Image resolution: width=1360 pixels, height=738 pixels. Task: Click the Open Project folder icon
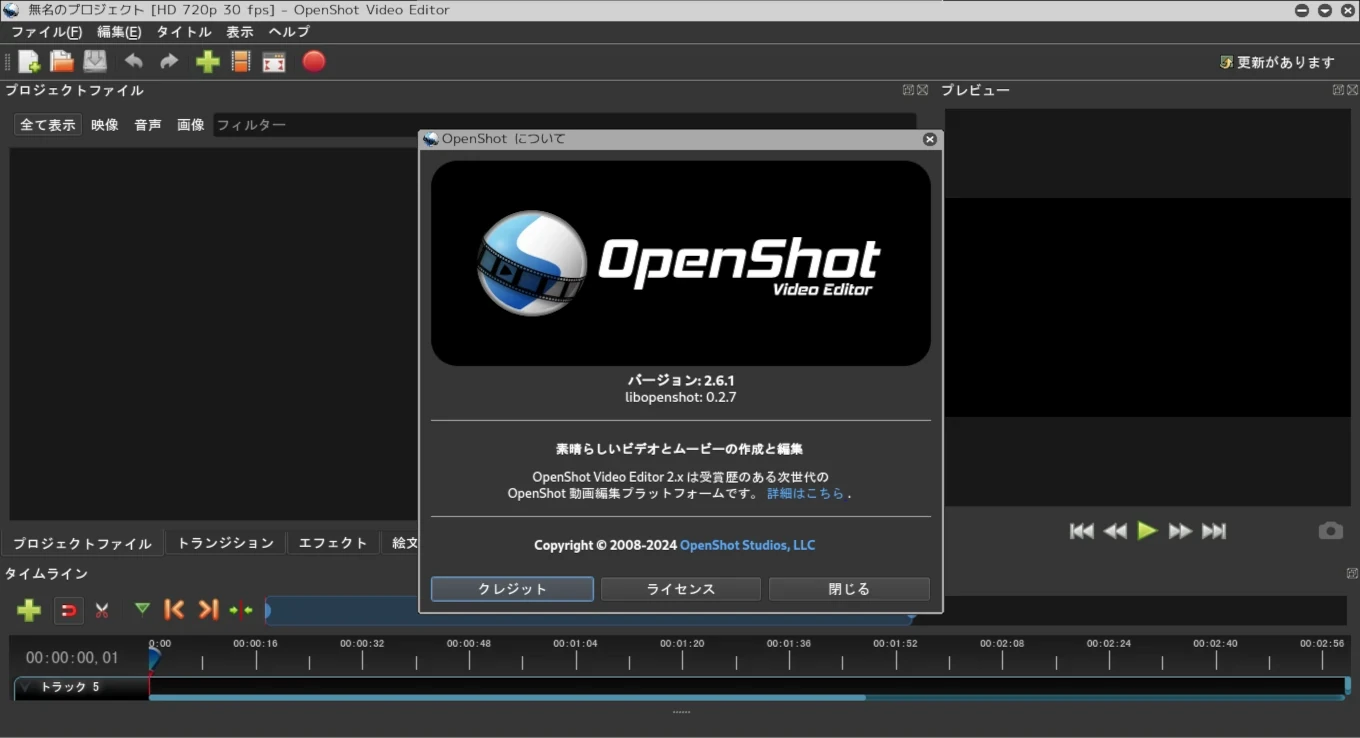(x=62, y=62)
